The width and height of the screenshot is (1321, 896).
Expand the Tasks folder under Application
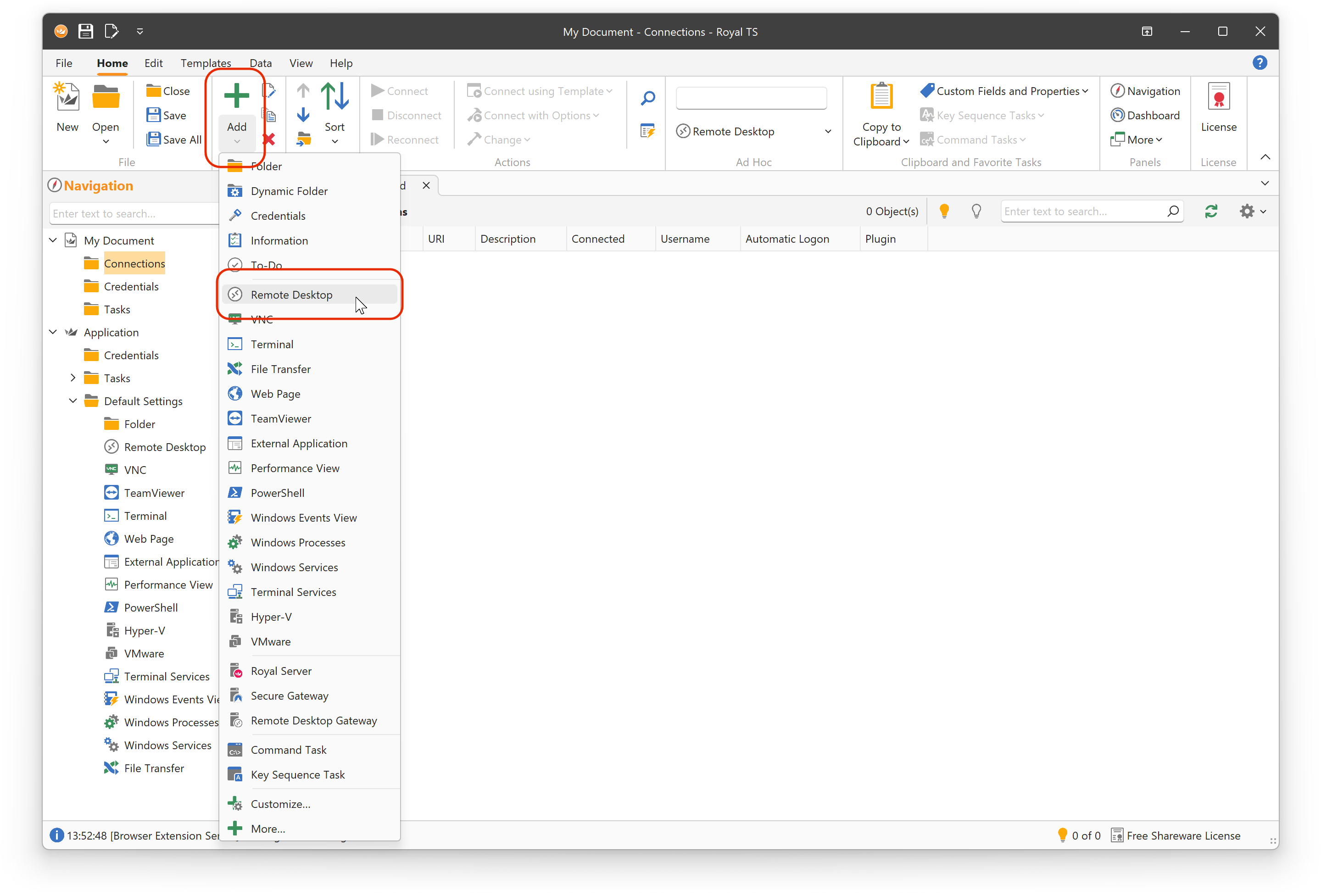point(73,378)
